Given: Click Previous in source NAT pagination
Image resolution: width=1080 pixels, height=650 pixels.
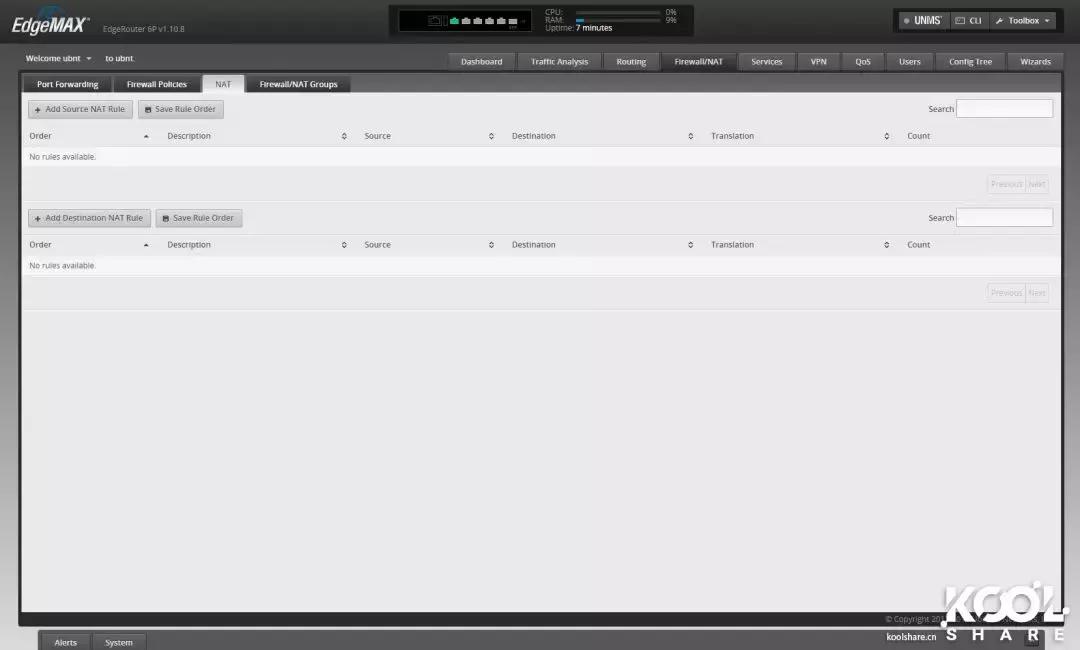Looking at the screenshot, I should pos(1006,184).
